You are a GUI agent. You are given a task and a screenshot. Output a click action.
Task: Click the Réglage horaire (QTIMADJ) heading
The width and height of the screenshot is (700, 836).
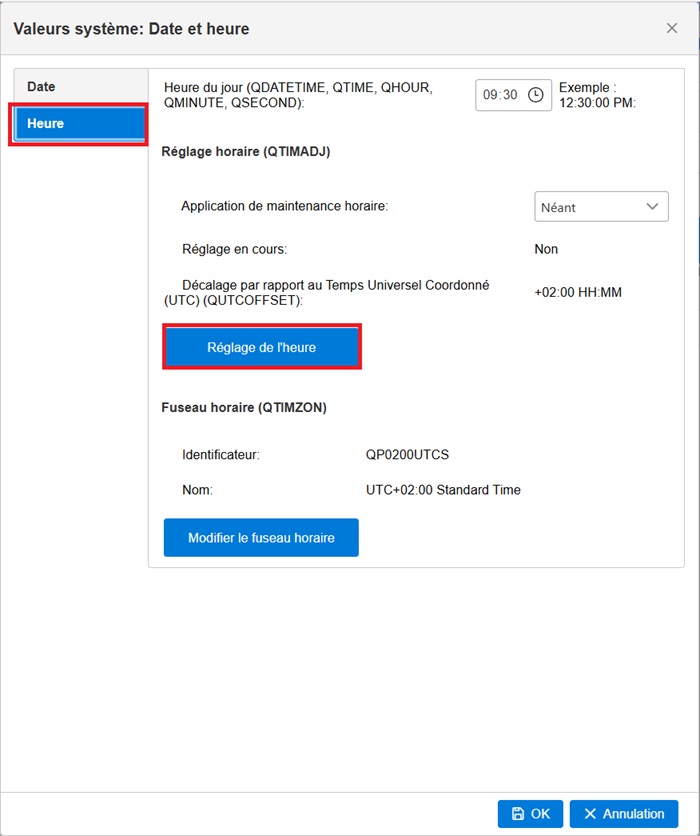245,152
